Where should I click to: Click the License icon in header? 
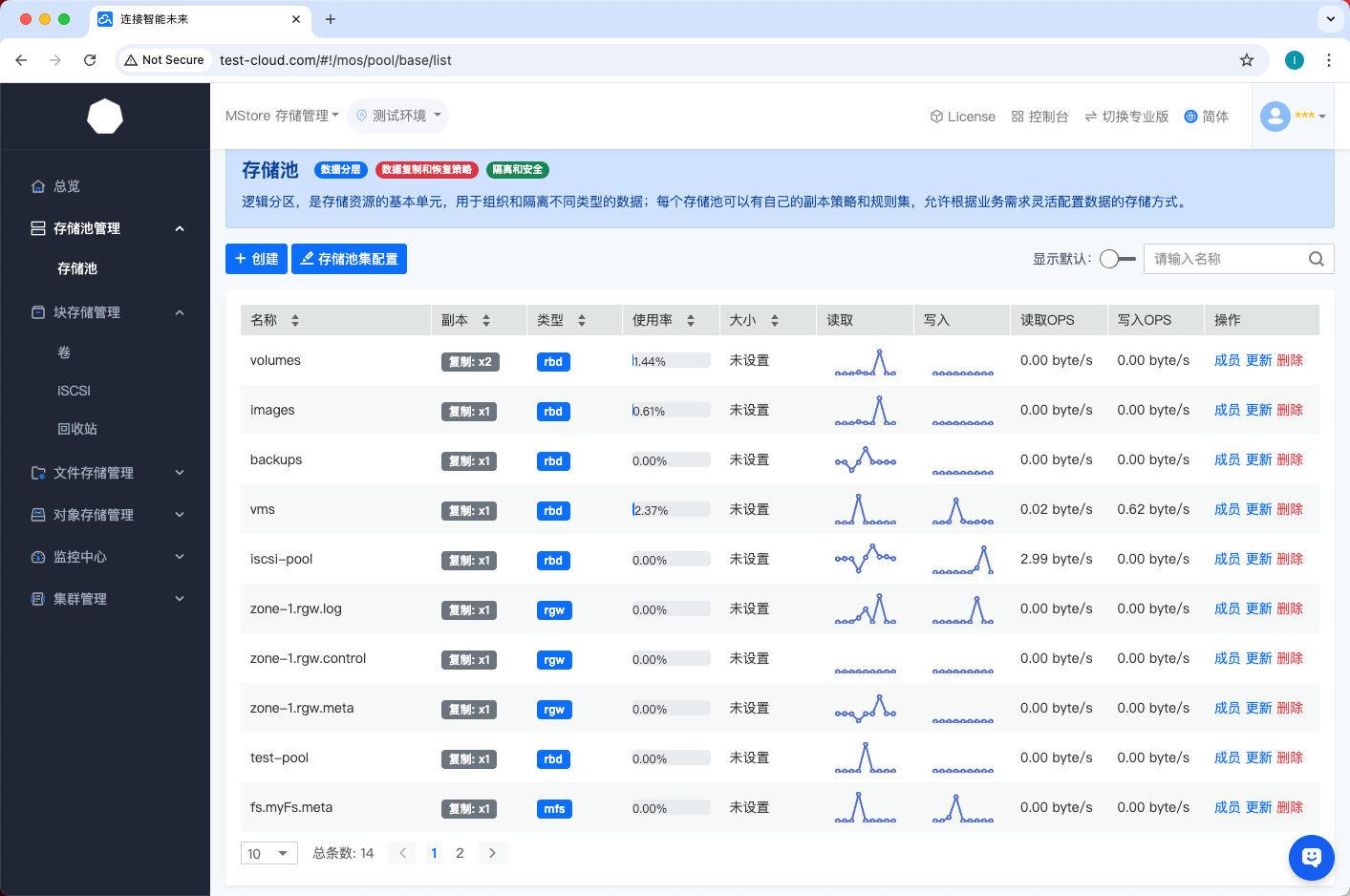tap(936, 117)
